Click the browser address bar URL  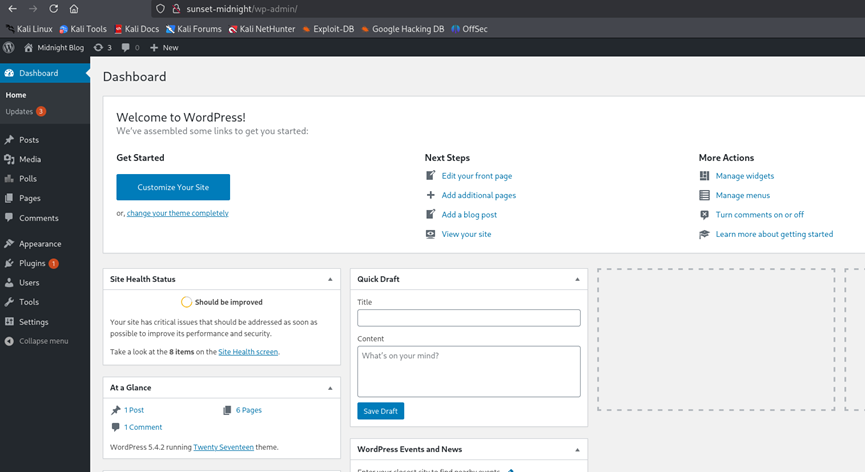tap(242, 9)
